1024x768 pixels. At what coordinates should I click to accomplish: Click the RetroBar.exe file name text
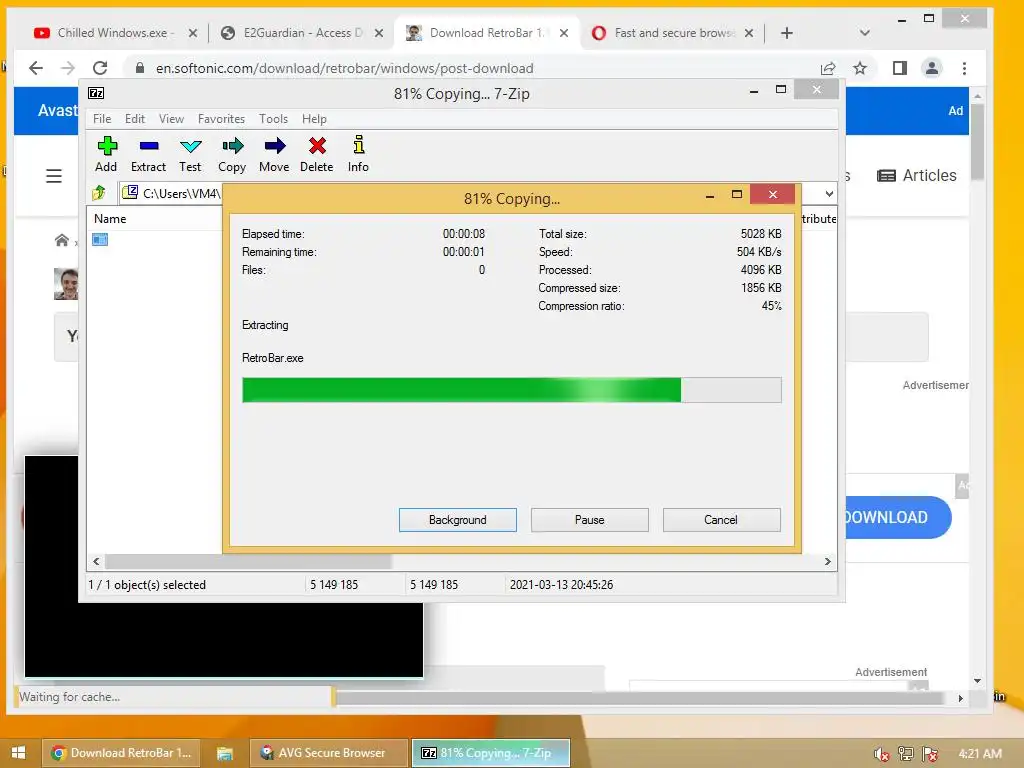[x=273, y=358]
